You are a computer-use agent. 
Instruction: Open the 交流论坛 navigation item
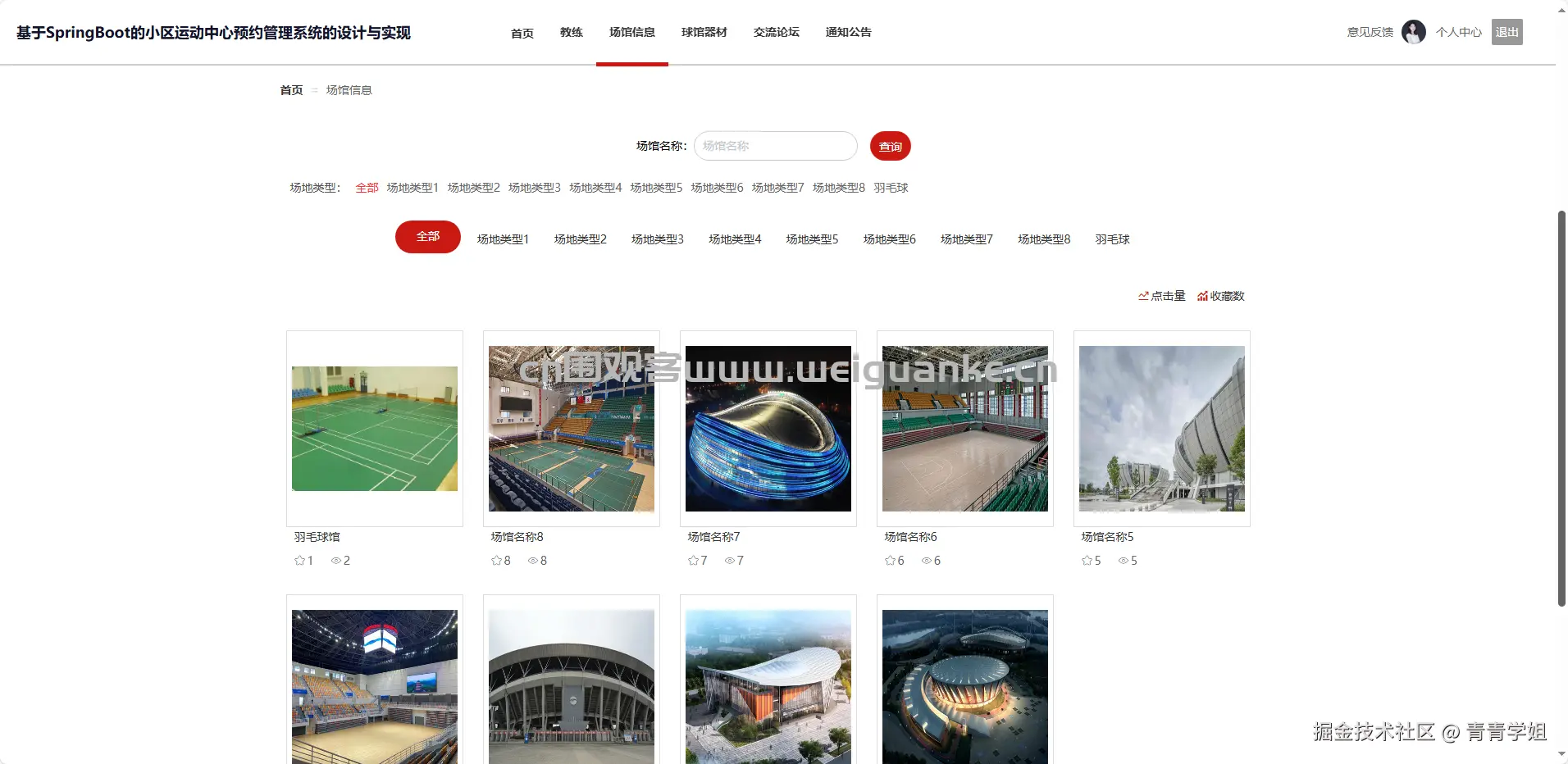coord(777,33)
